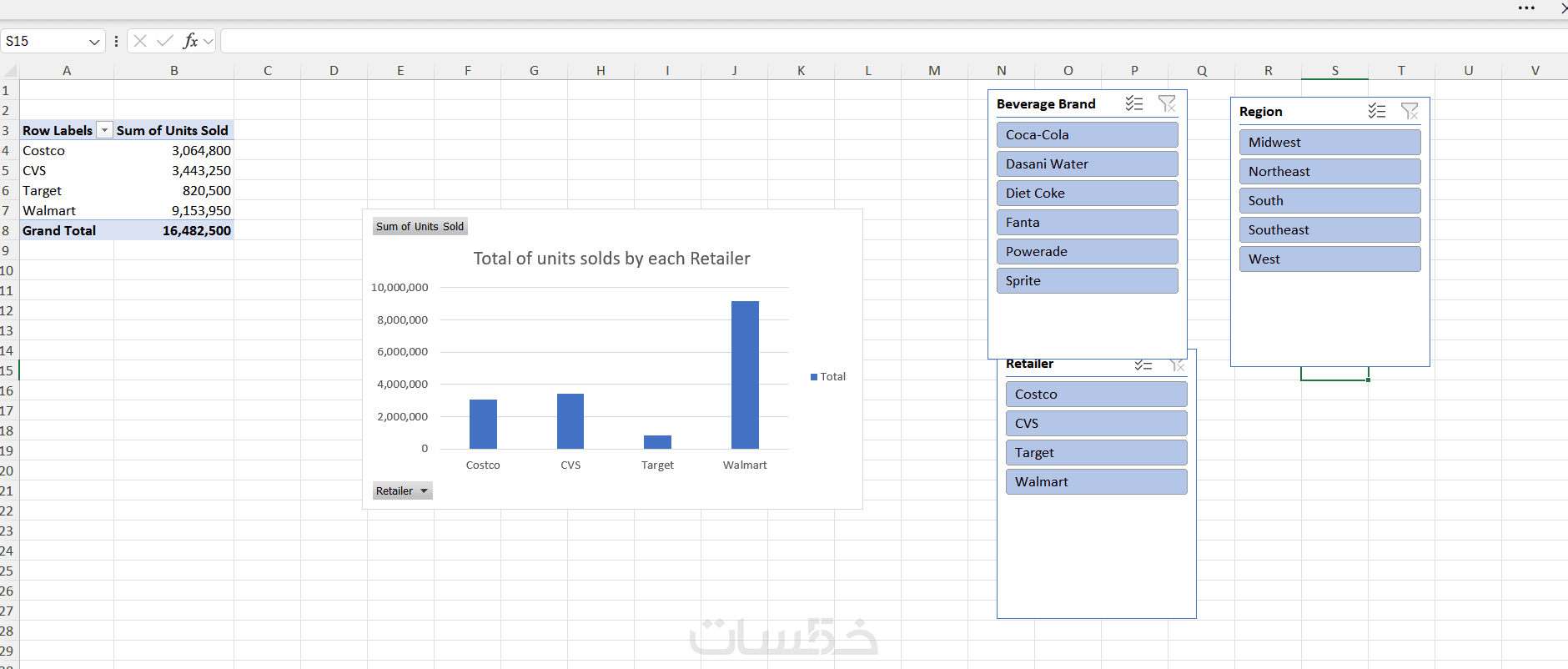Click the Target bar in the chart
Viewport: 1568px width, 669px height.
coord(657,442)
